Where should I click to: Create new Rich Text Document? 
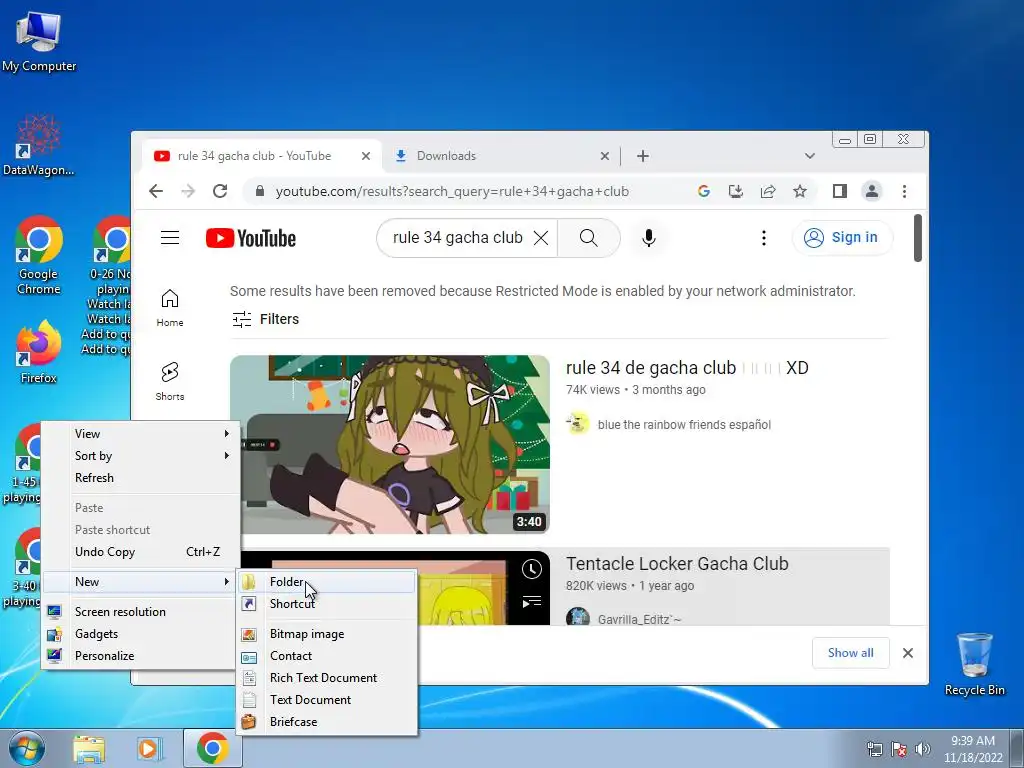tap(327, 678)
